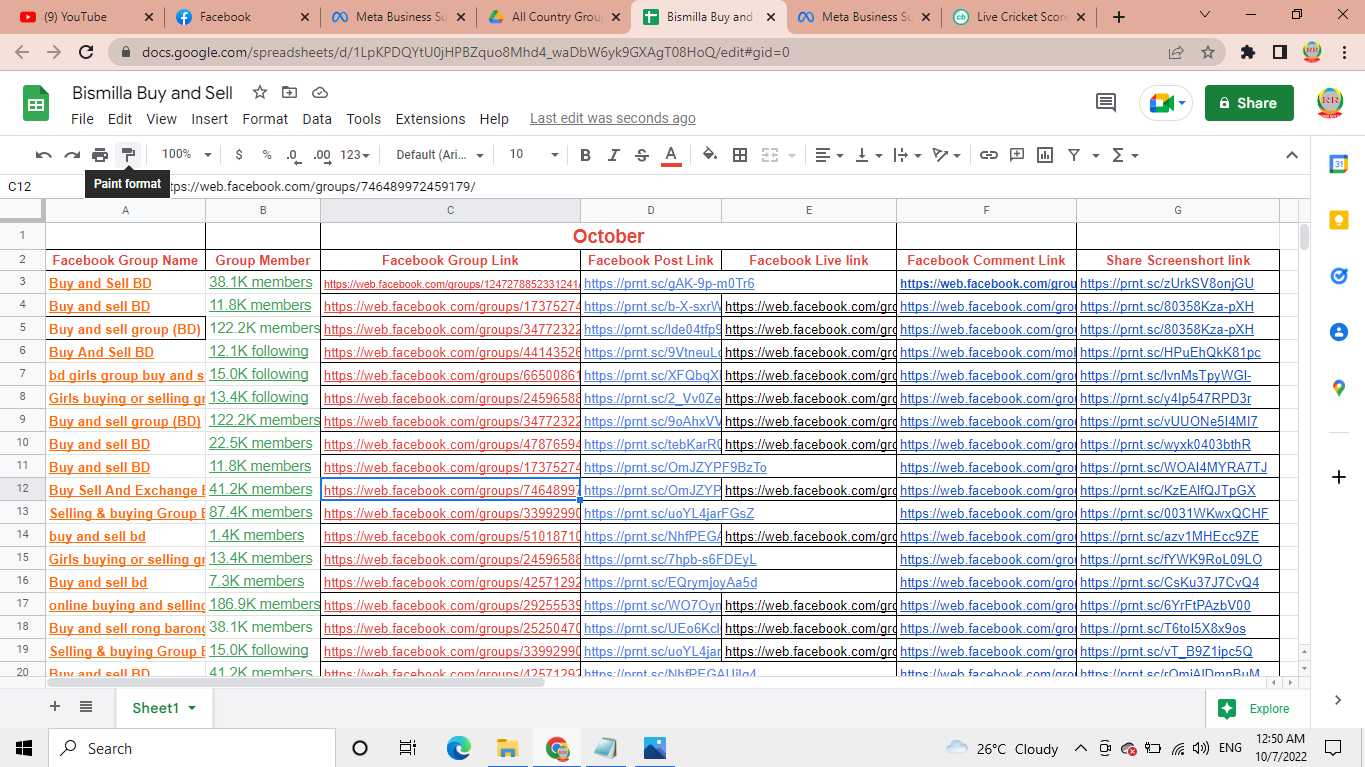Hide the menus with collapse arrow
The width and height of the screenshot is (1365, 767).
coord(1291,155)
